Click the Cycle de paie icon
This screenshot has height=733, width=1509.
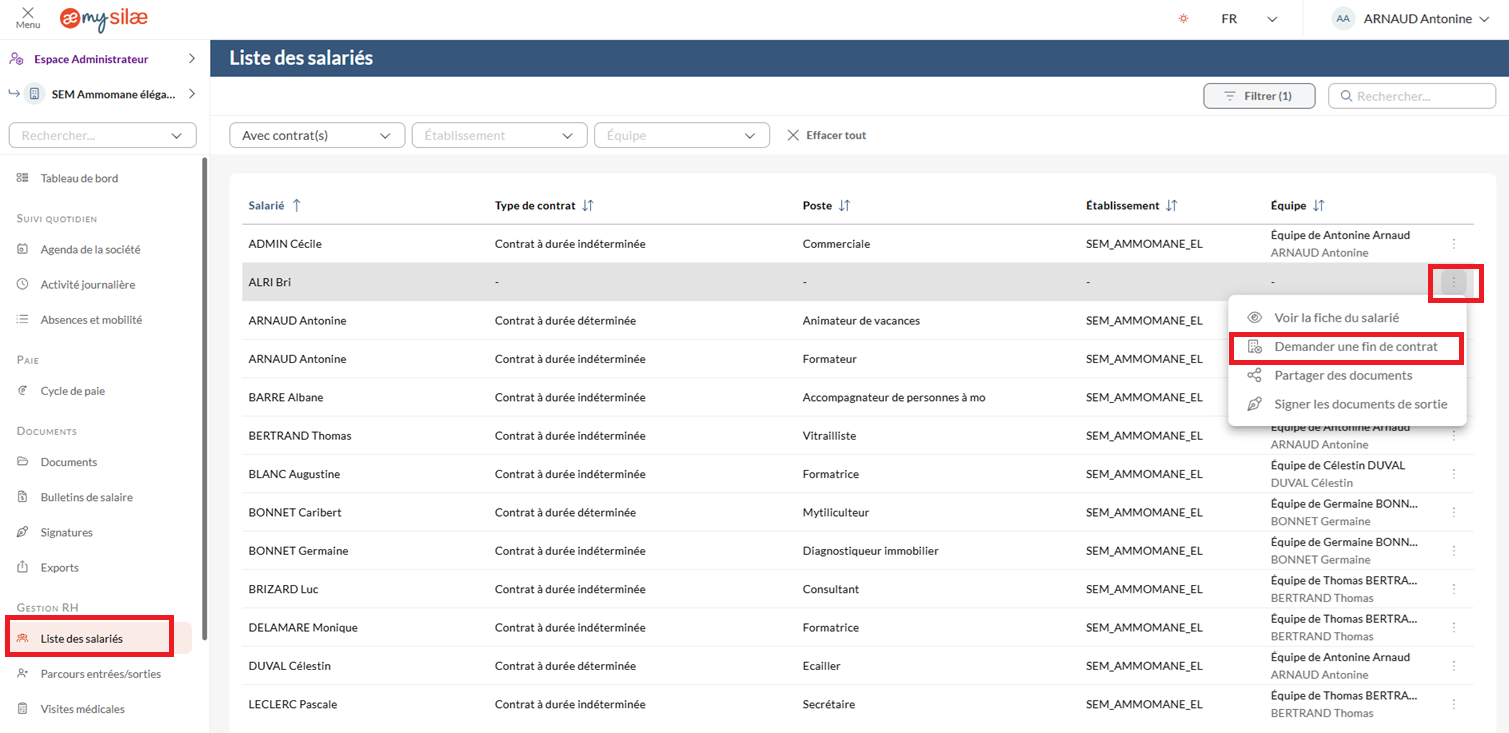23,391
